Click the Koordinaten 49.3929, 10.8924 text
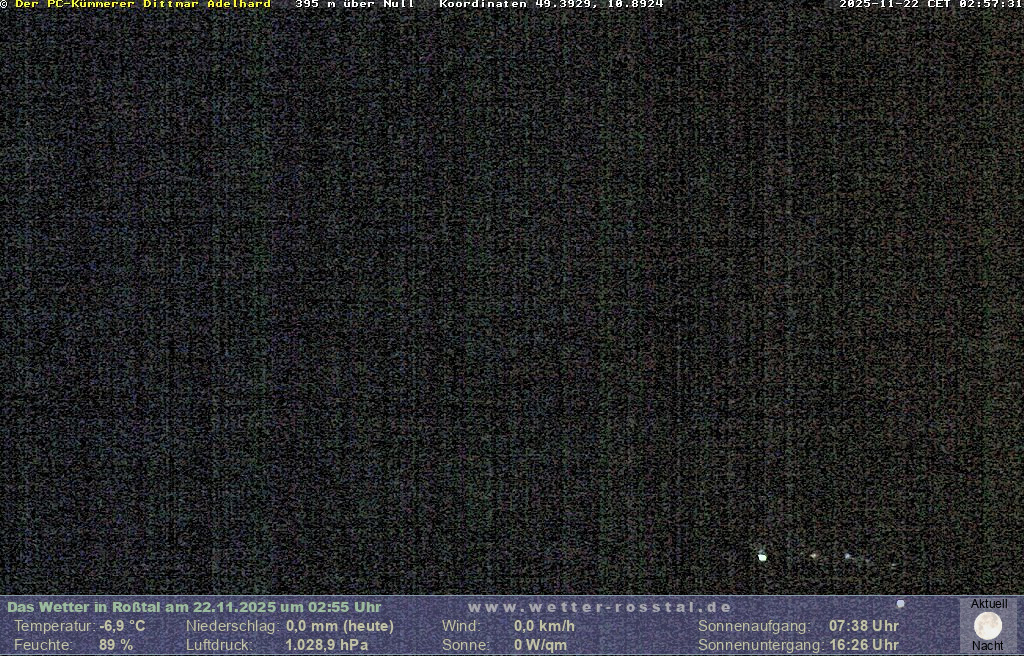This screenshot has height=656, width=1024. [551, 4]
